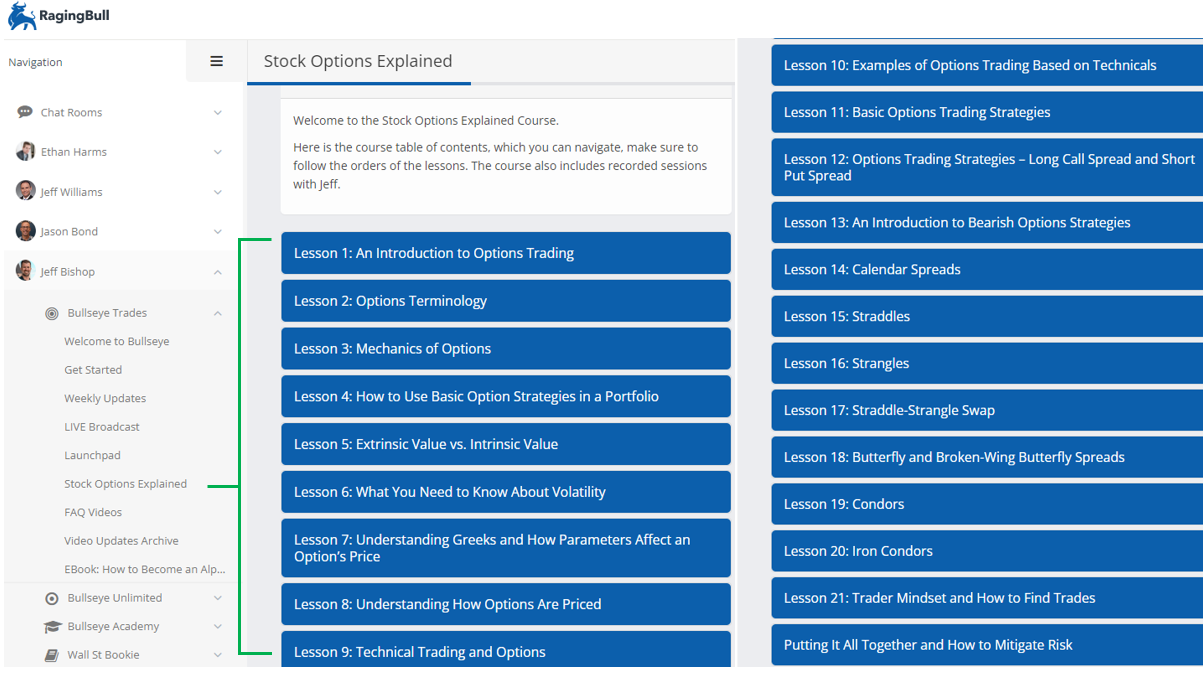This screenshot has width=1203, height=679.
Task: Select the Stock Options Explained header tab
Action: pos(358,62)
